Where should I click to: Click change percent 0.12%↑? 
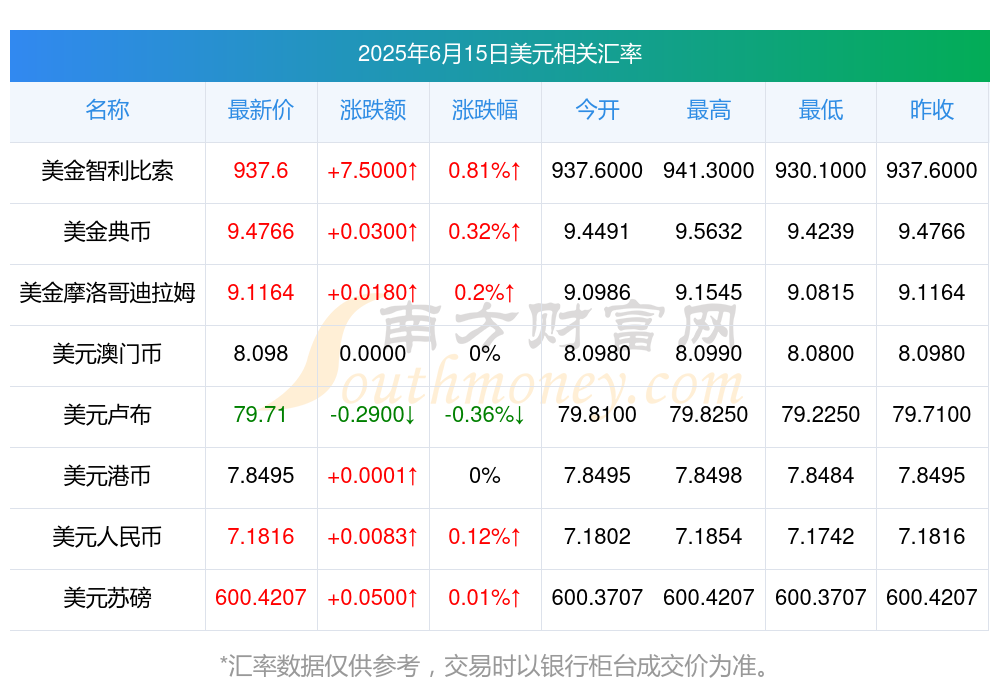pos(485,536)
